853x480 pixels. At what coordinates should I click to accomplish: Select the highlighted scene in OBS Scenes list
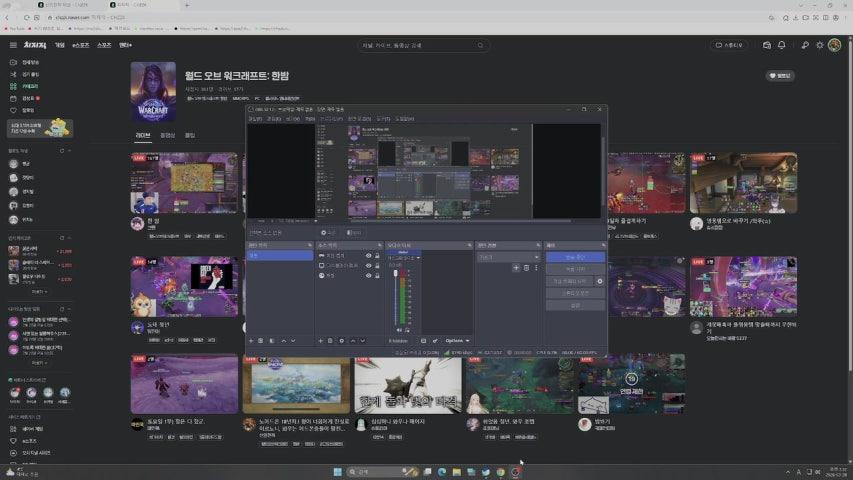(x=280, y=256)
